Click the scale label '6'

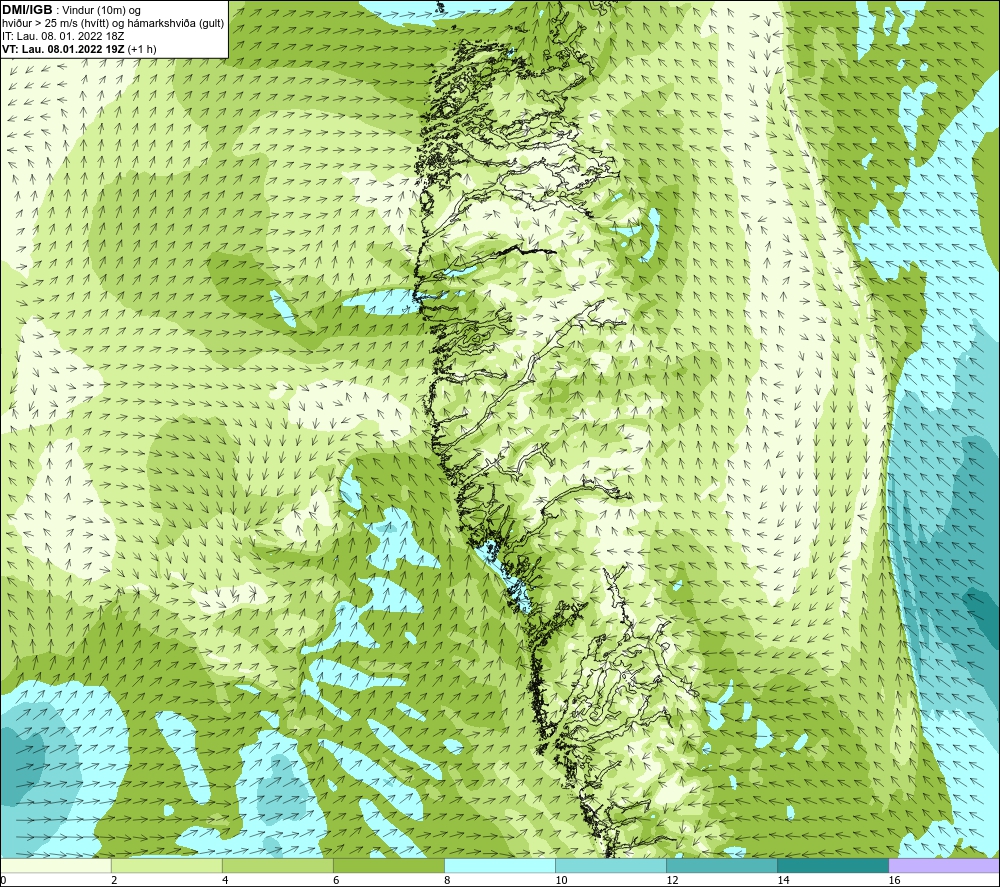pos(336,880)
